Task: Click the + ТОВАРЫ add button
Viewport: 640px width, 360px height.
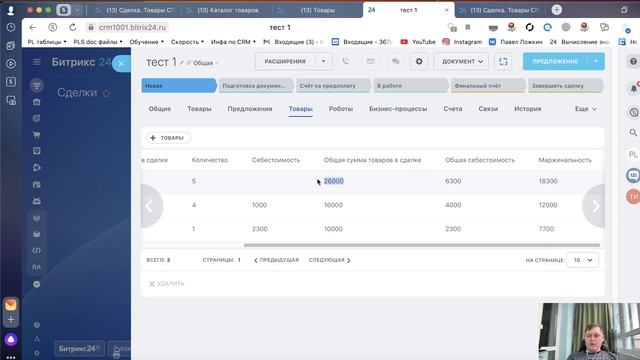Action: (168, 138)
